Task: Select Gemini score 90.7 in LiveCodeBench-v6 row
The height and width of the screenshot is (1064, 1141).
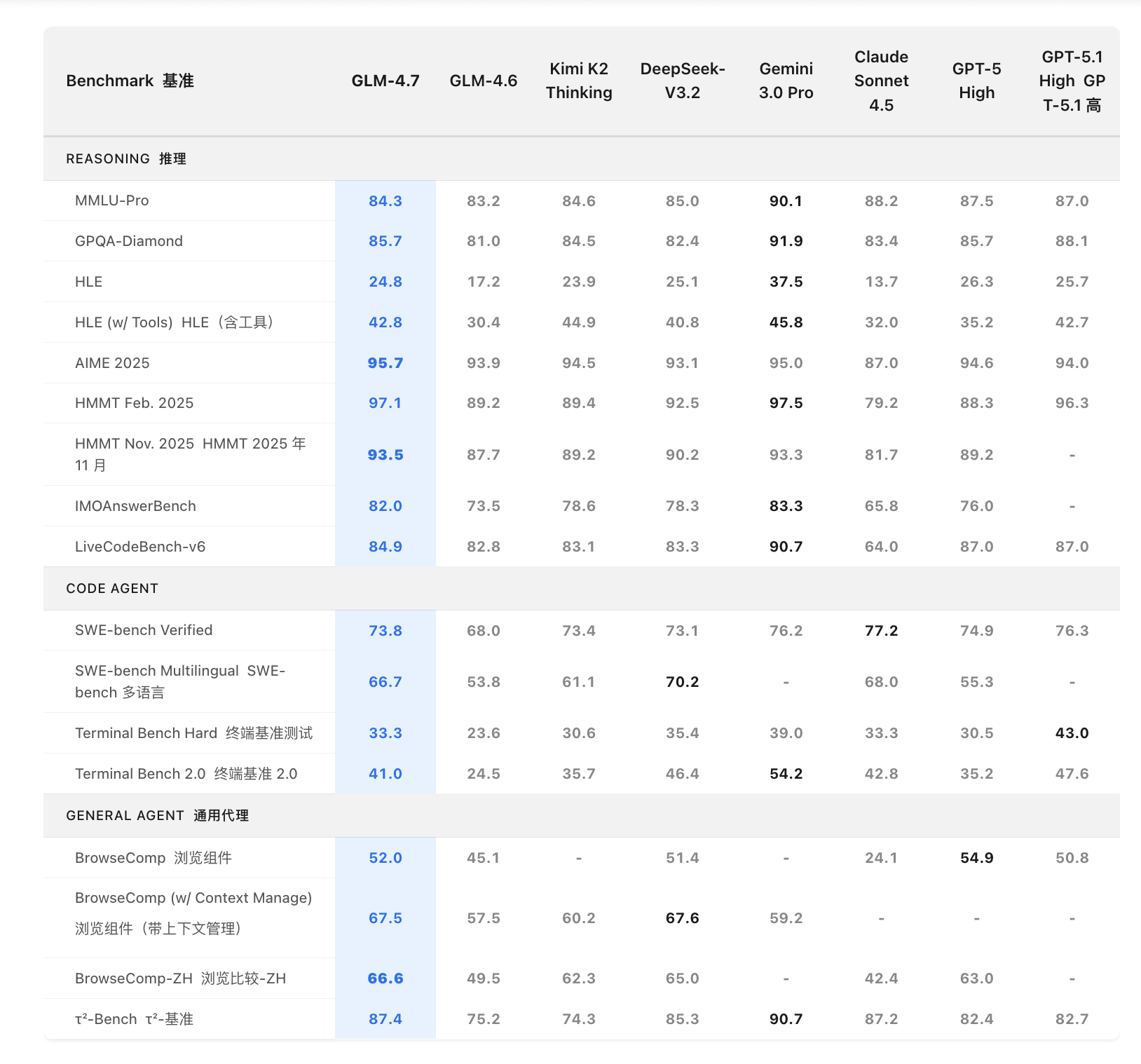Action: pyautogui.click(x=786, y=547)
